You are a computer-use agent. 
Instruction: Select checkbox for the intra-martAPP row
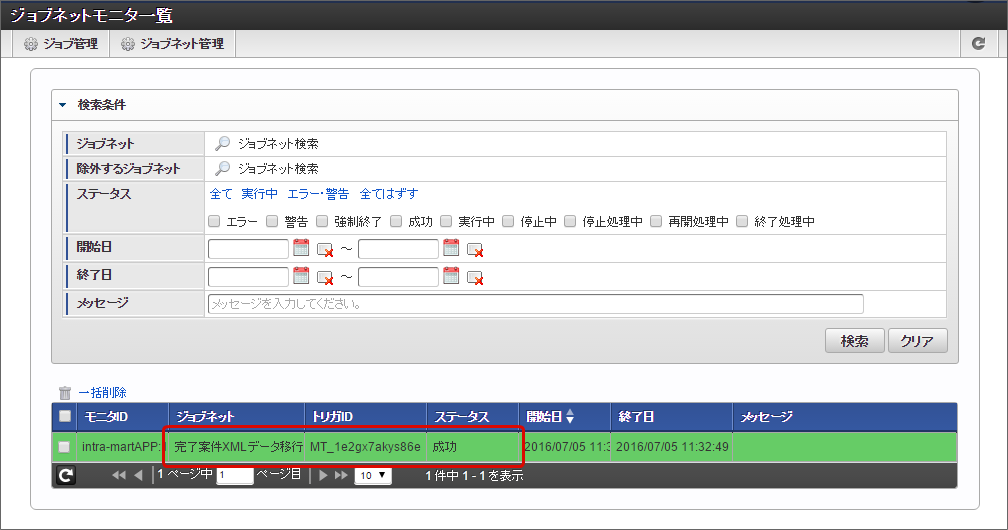pyautogui.click(x=64, y=446)
